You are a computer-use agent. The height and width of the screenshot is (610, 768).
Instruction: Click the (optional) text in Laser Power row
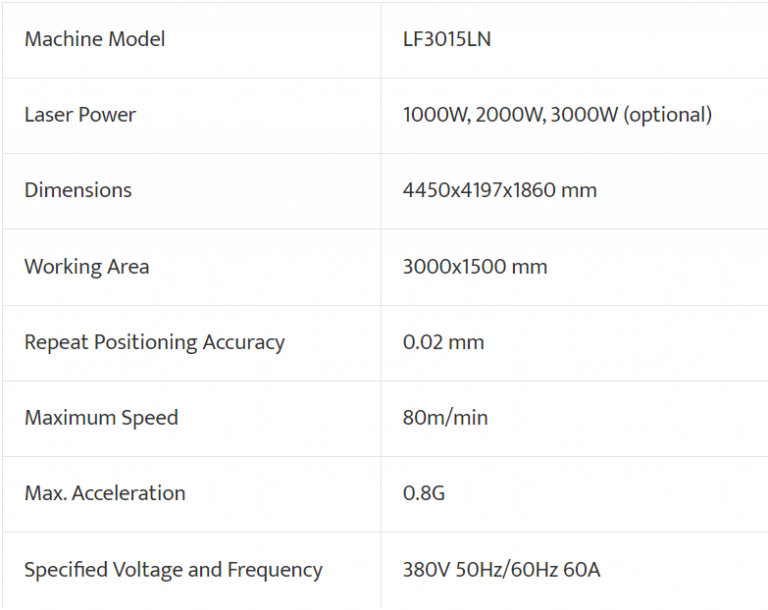point(668,115)
